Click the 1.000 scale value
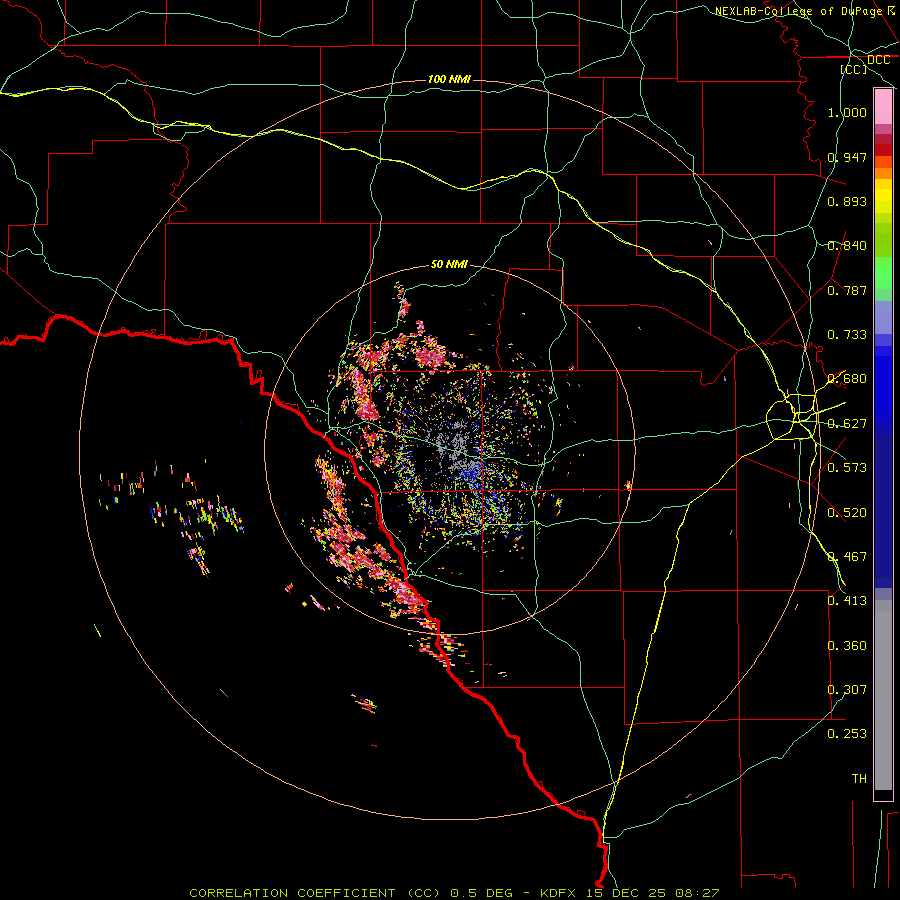This screenshot has height=900, width=900. [847, 112]
